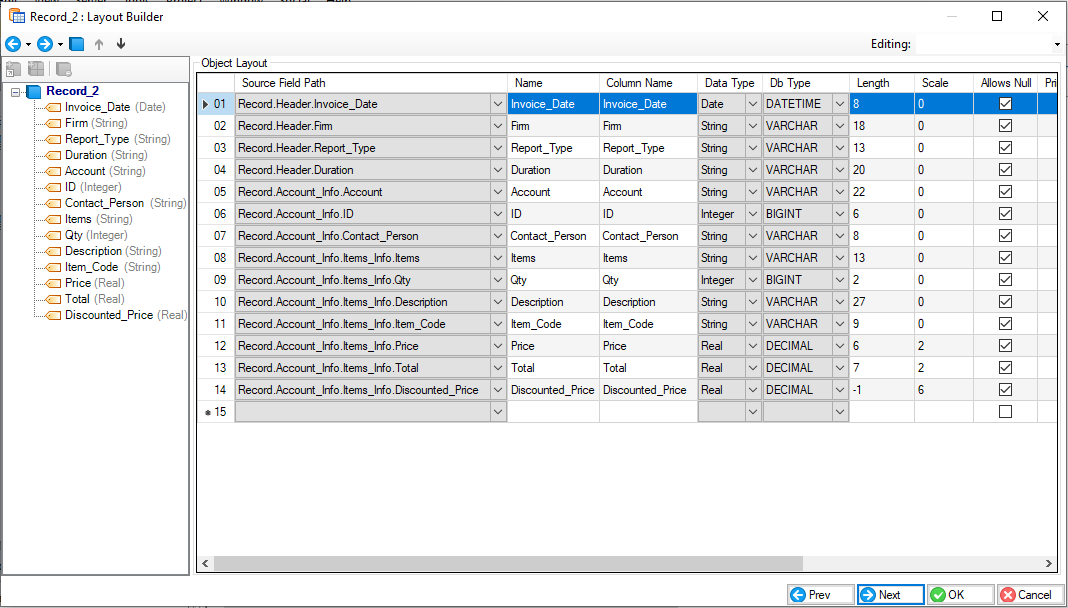Open the Editing combo box

click(x=989, y=45)
